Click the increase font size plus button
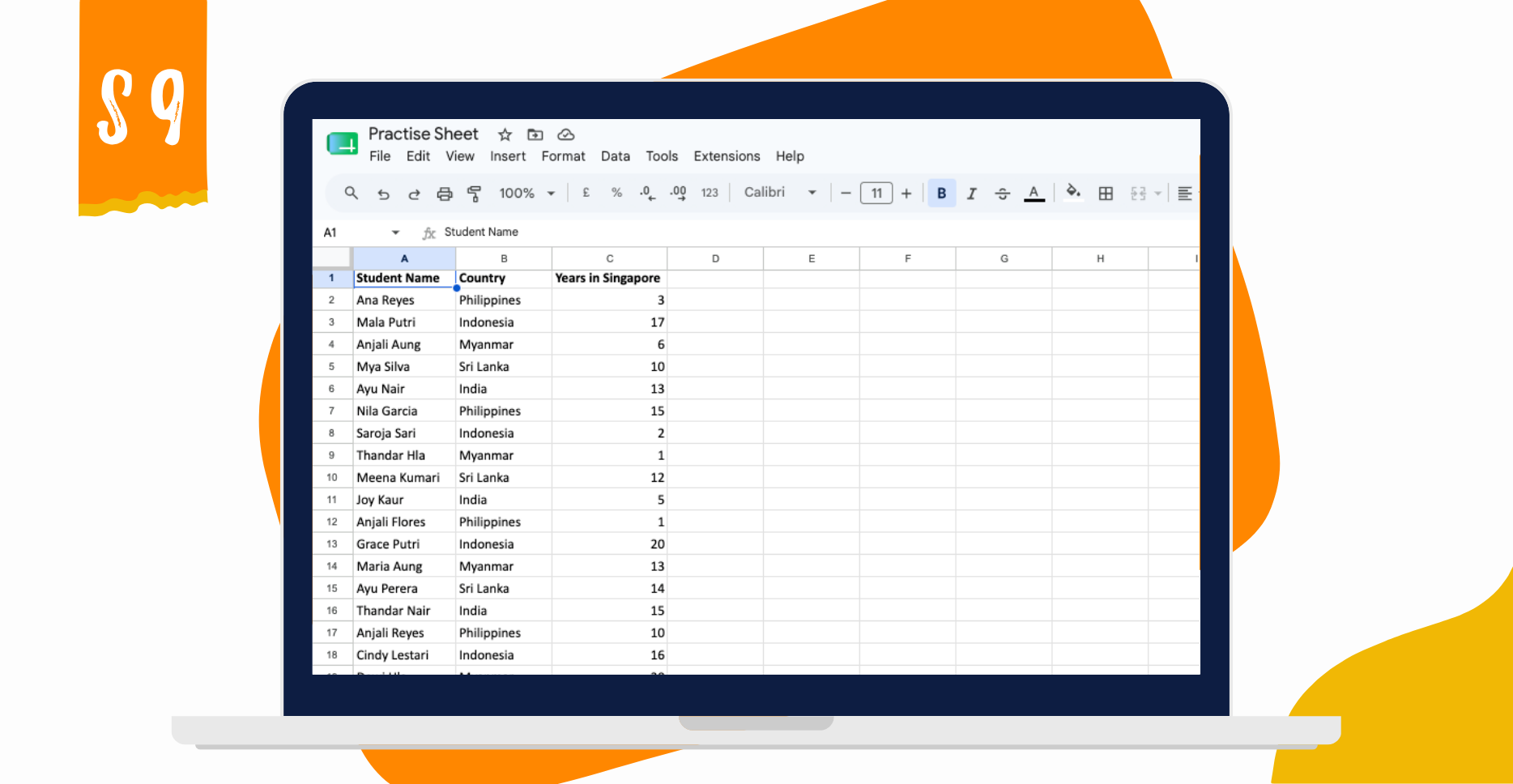 pyautogui.click(x=906, y=193)
